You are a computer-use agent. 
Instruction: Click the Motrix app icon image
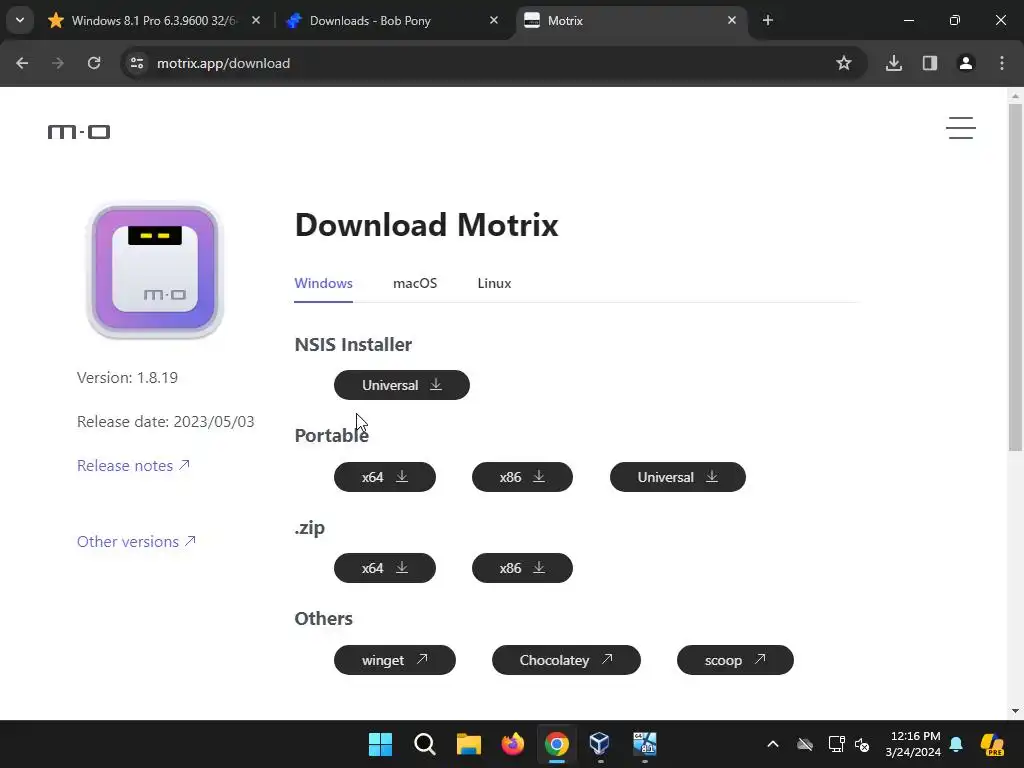click(x=155, y=270)
